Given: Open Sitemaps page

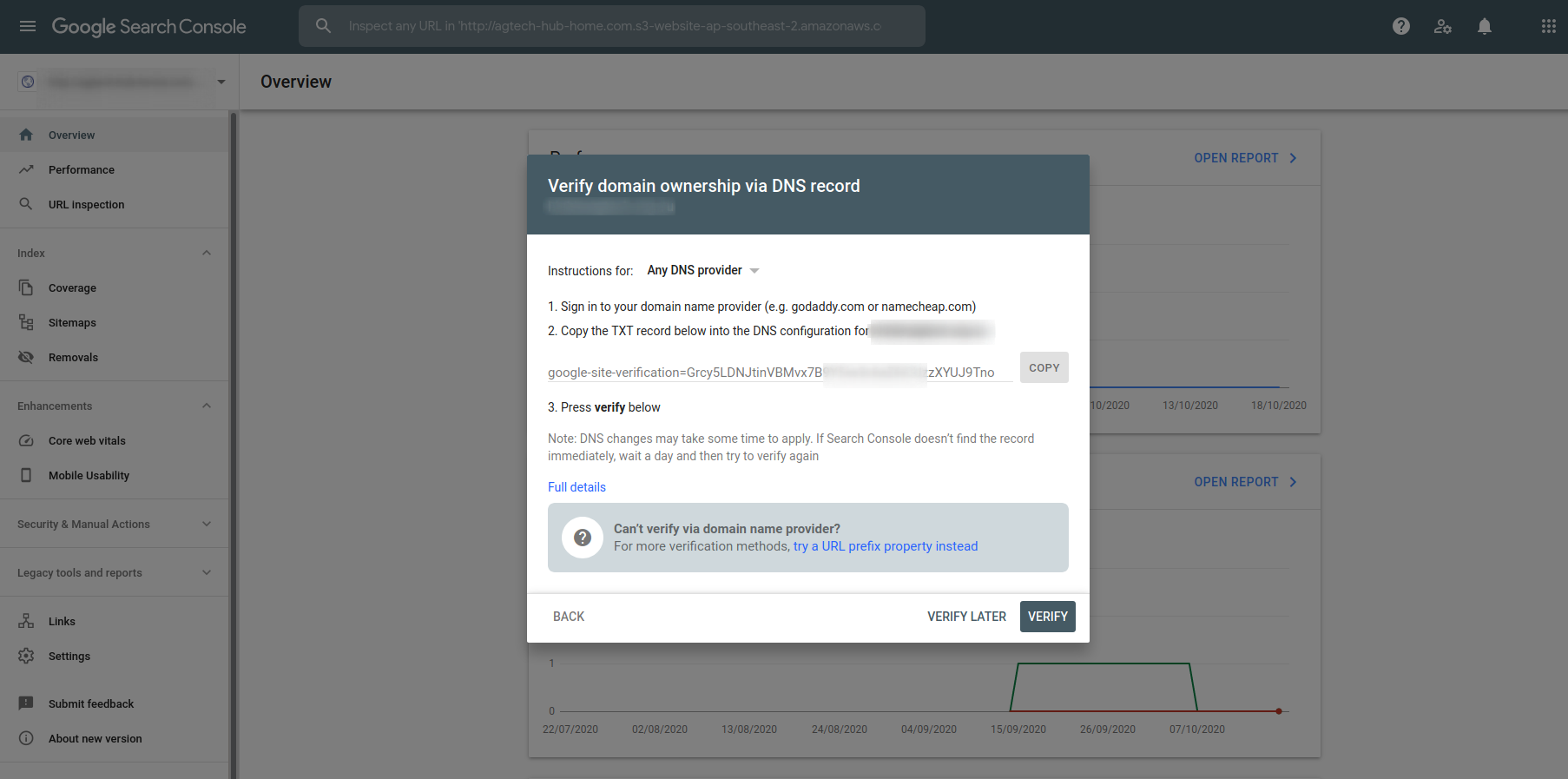Looking at the screenshot, I should click(x=114, y=322).
